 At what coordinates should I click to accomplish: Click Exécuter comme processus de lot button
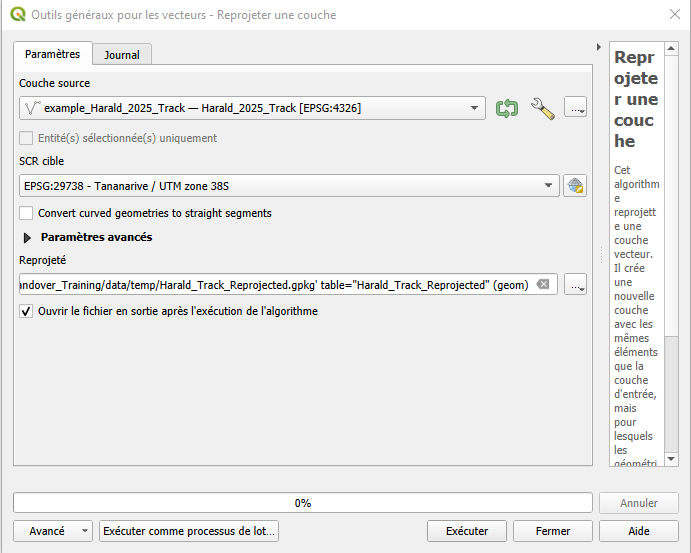pos(188,531)
